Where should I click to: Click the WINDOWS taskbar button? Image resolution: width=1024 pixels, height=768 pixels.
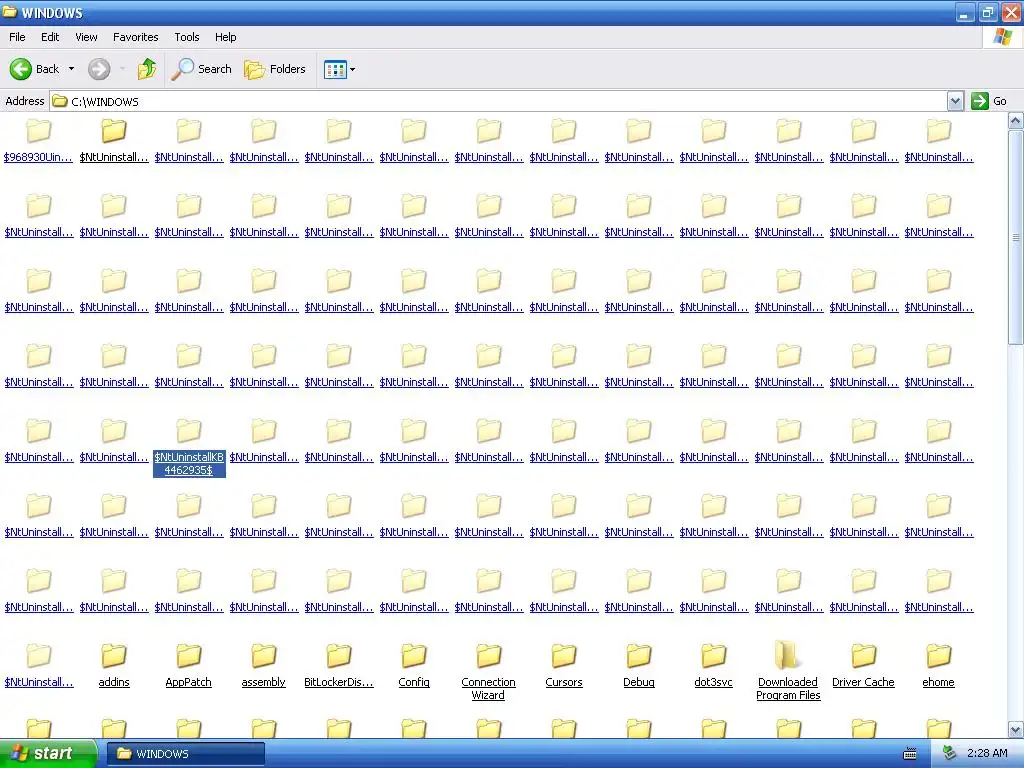click(186, 754)
